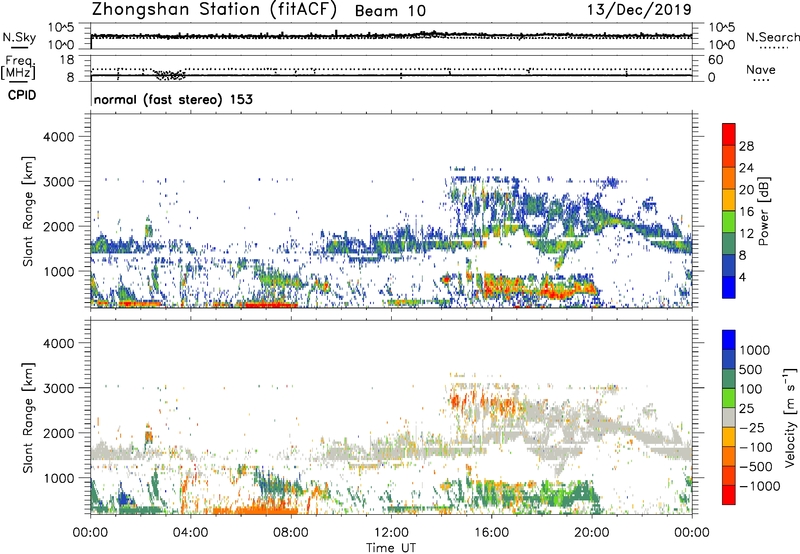Click the 'Zhongshan Station (fitACF)' plot title
800x554 pixels.
point(214,10)
